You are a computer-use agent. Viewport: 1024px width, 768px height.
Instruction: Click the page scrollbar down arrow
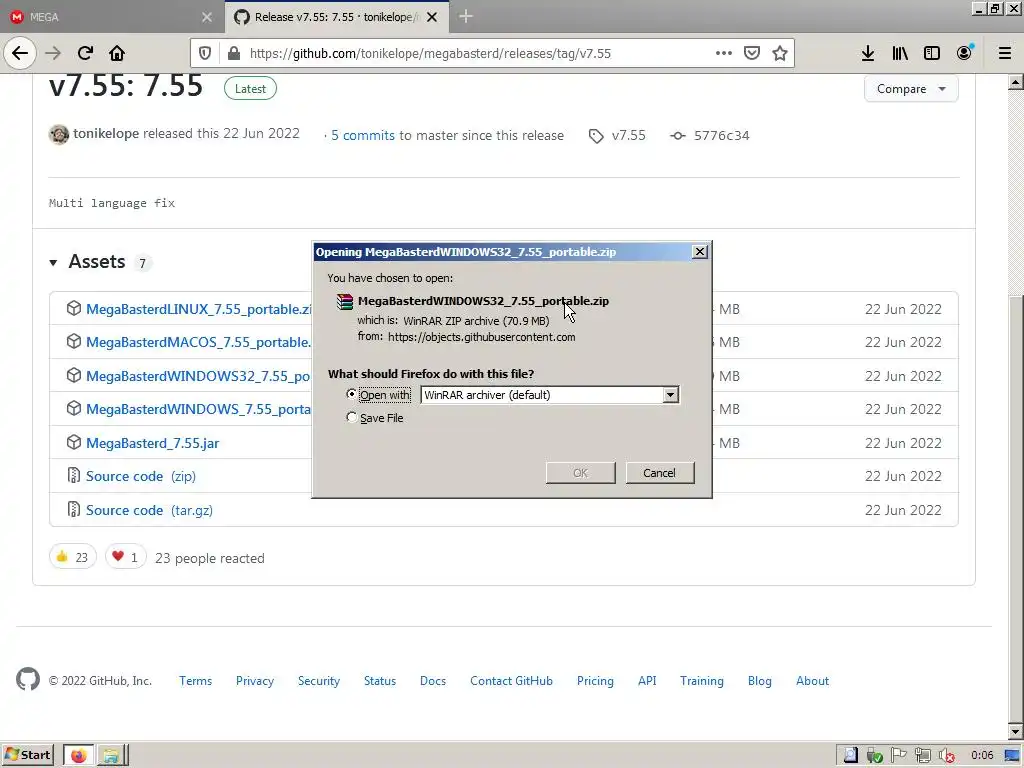coord(1016,731)
